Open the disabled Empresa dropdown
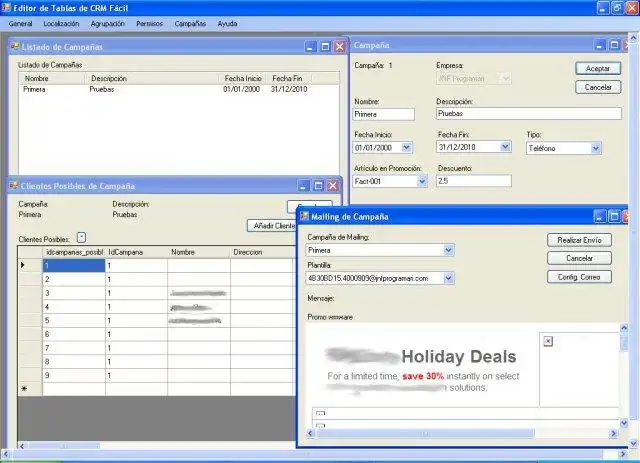This screenshot has height=463, width=640. coord(505,78)
